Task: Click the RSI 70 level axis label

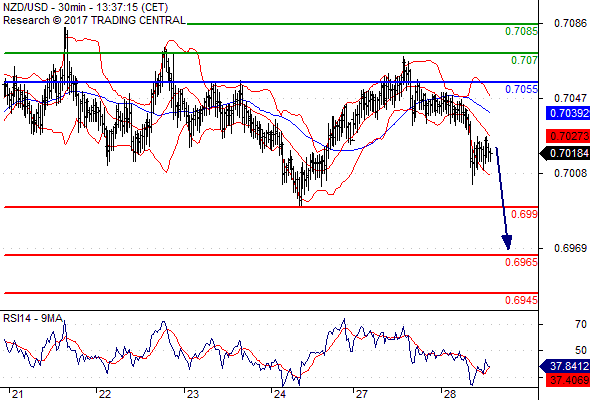Action: [x=581, y=324]
